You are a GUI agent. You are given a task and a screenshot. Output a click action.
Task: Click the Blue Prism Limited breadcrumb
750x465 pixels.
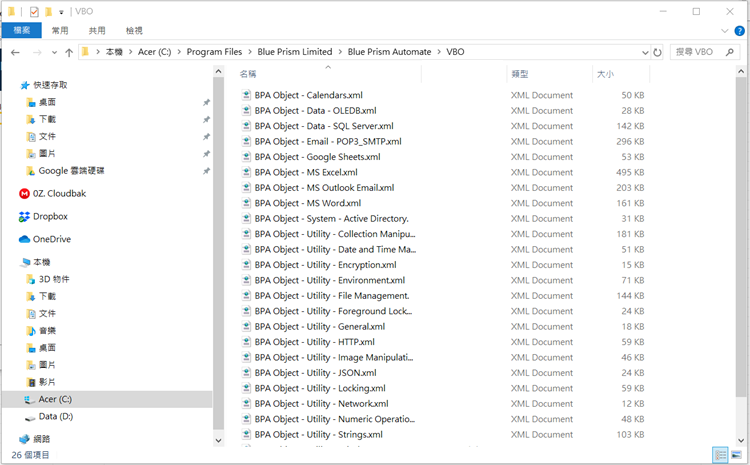[295, 52]
